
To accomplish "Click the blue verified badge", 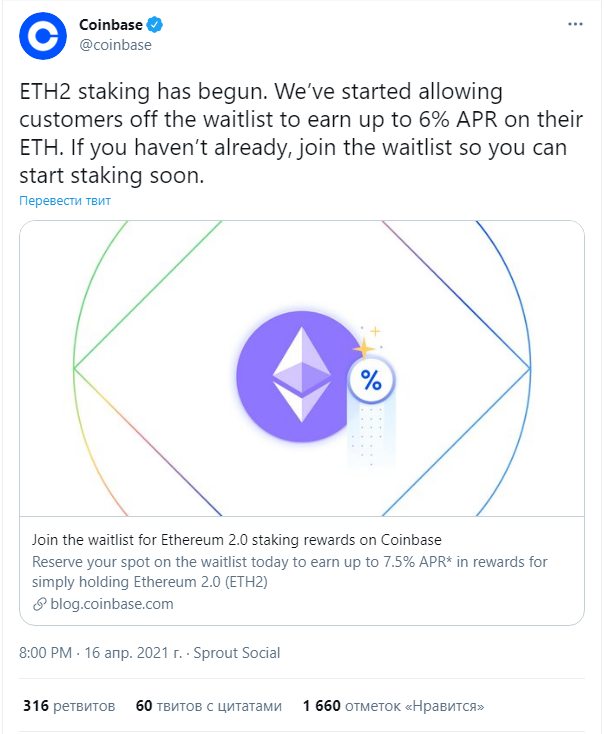I will click(155, 24).
